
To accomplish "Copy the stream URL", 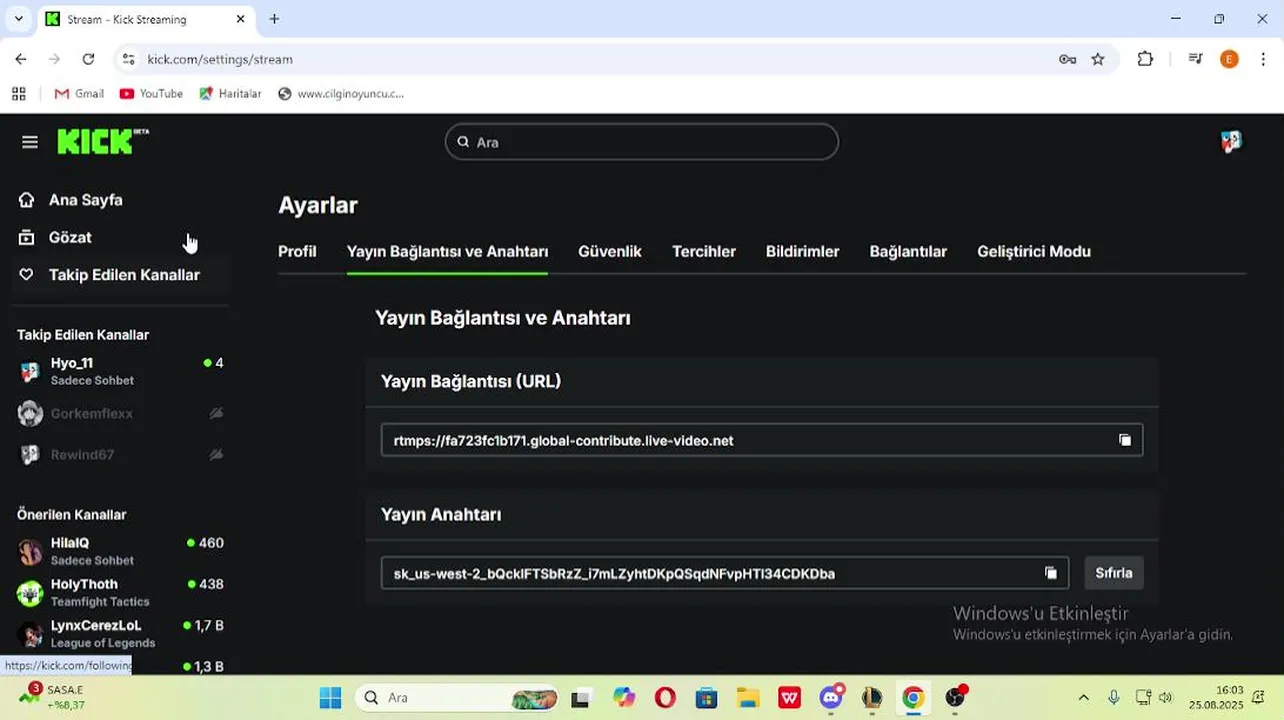I will [x=1125, y=440].
